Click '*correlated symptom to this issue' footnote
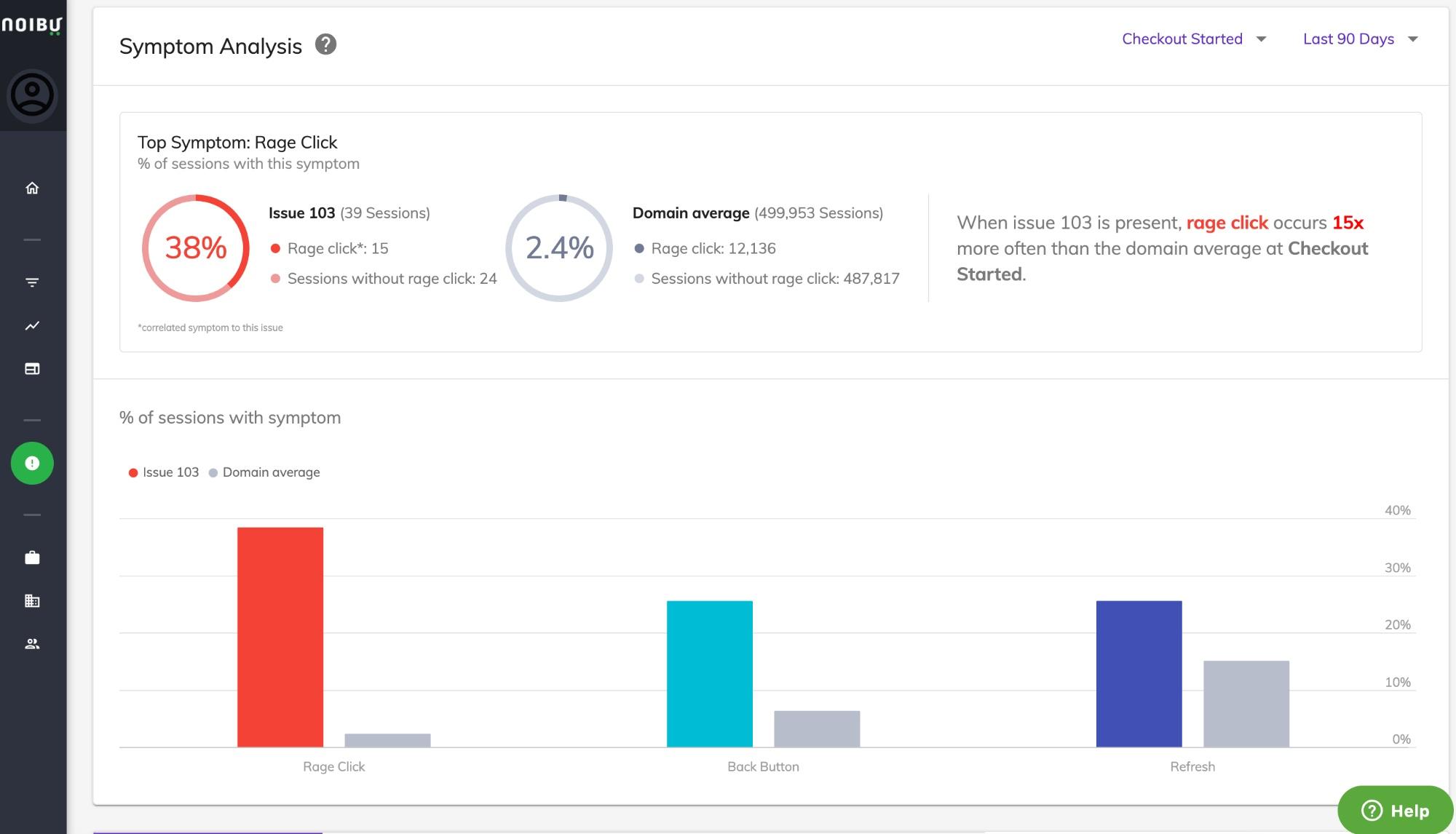Viewport: 1456px width, 834px height. [x=210, y=328]
